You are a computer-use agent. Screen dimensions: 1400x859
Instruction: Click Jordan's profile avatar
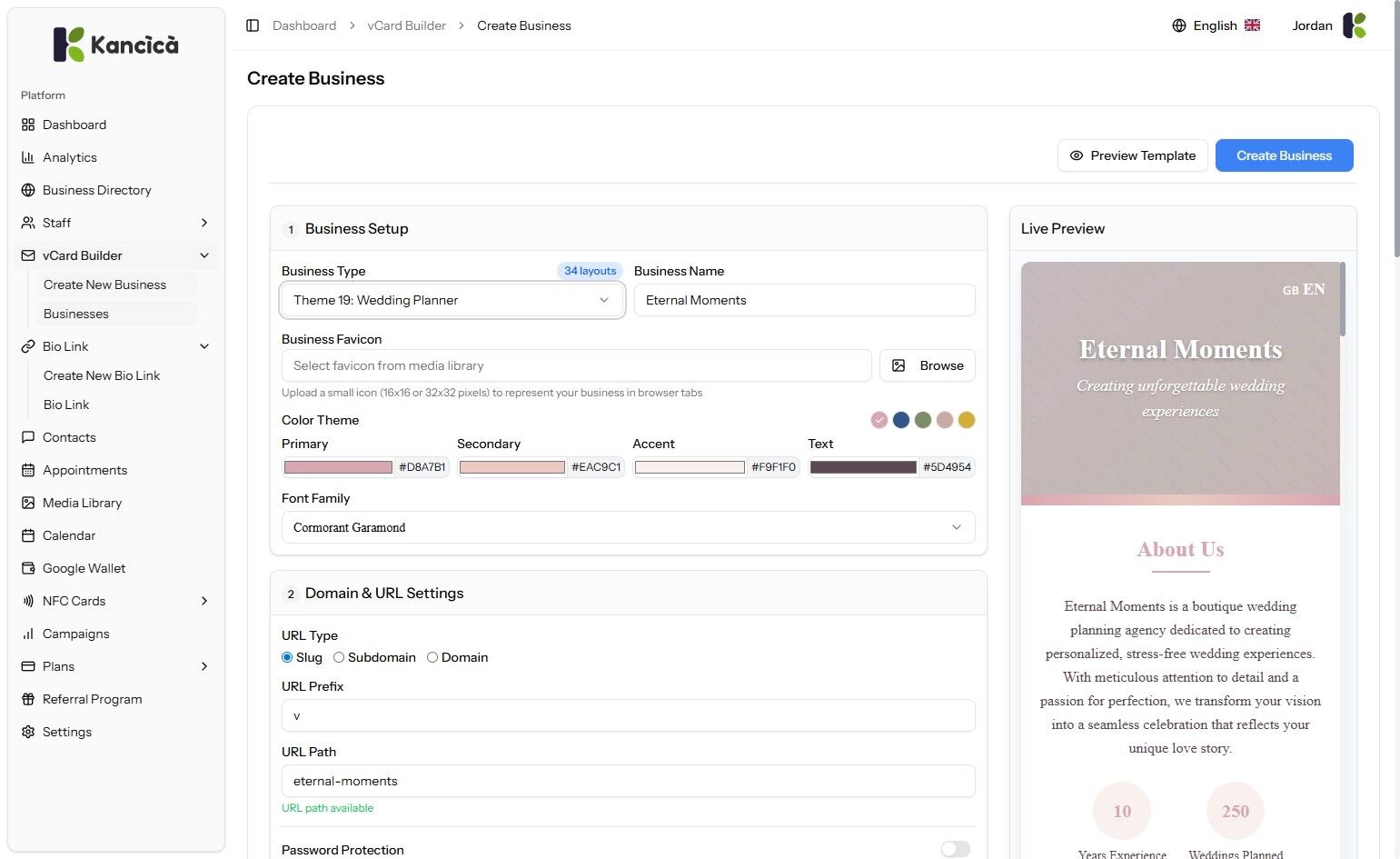[1355, 25]
